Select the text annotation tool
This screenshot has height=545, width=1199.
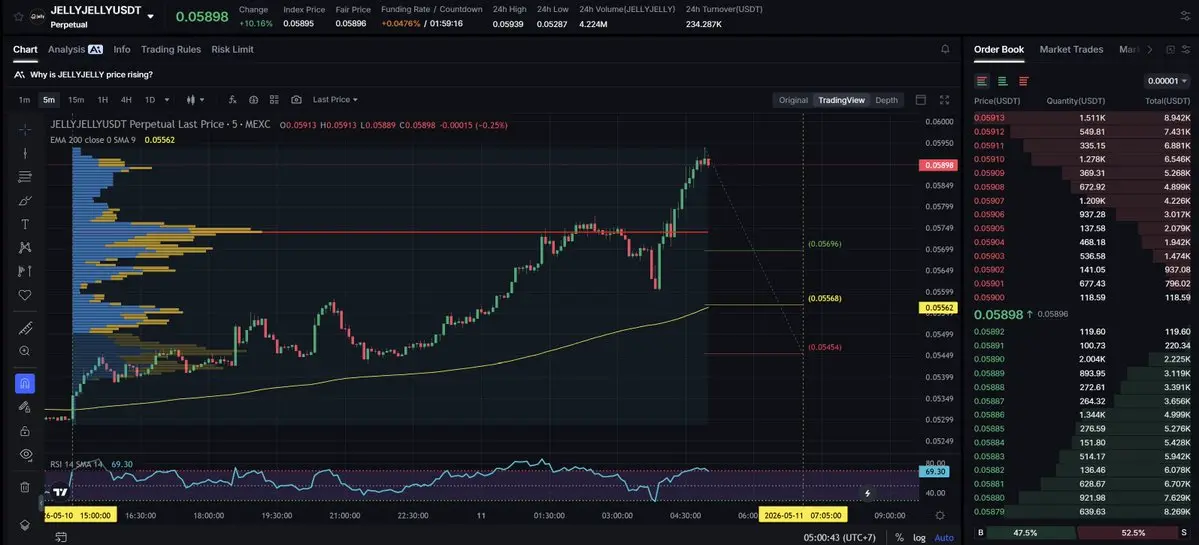[x=24, y=224]
